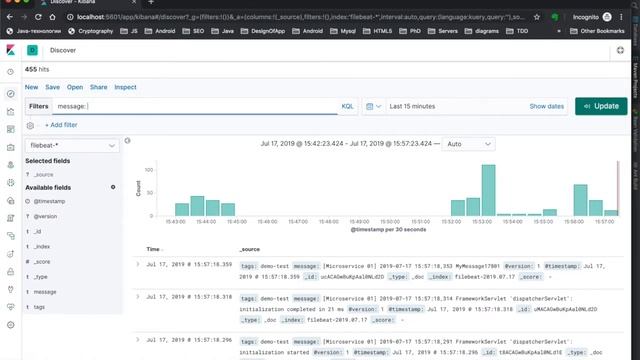Open the Servers bookmark folder
640x360 pixels.
[x=443, y=31]
